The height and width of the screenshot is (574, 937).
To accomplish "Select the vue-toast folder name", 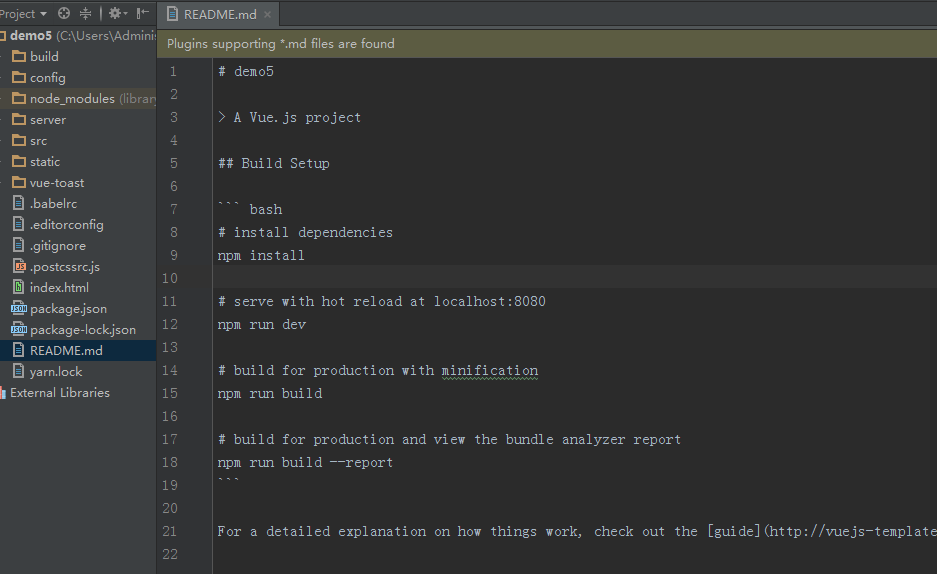I will pos(57,183).
